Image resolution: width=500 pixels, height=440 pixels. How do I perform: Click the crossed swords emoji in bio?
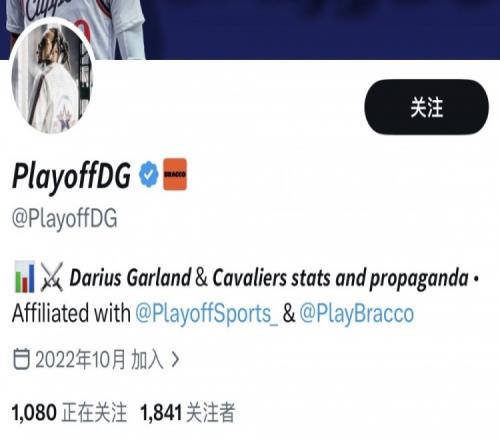52,277
